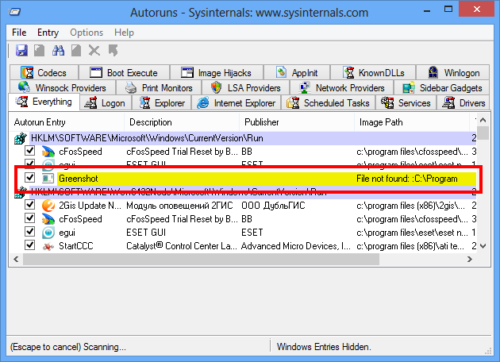Click the Scanning status bar text
The image size is (500, 362).
tap(68, 347)
